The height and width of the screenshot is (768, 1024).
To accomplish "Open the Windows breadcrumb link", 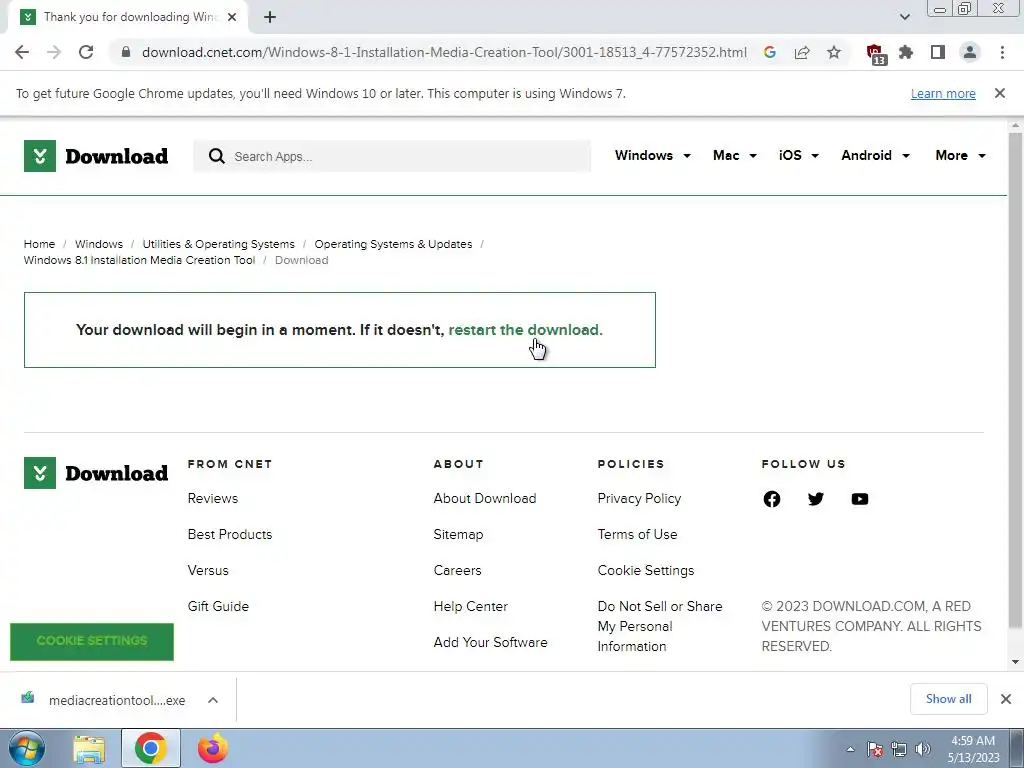I will [x=99, y=244].
